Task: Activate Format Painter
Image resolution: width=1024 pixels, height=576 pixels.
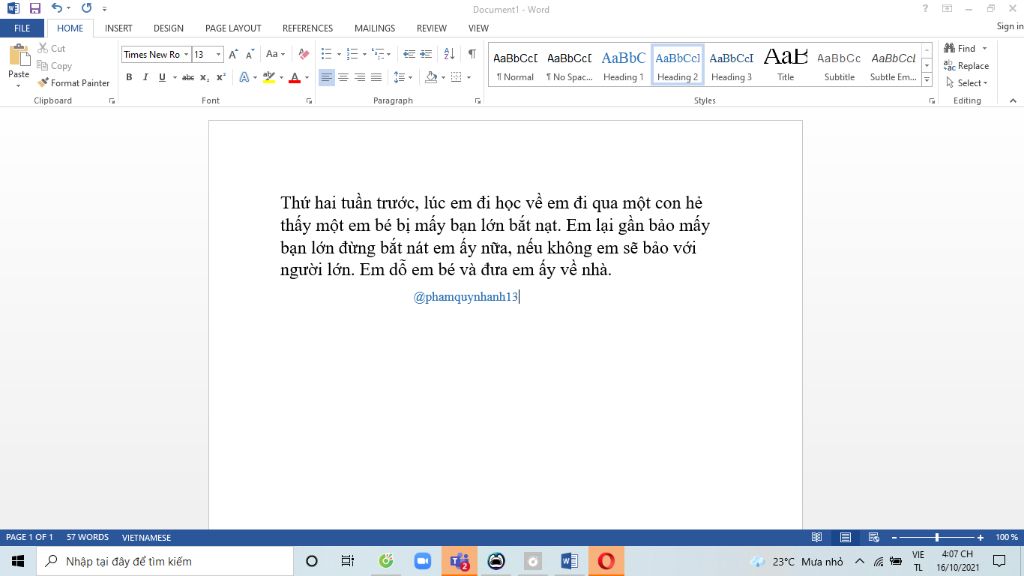Action: tap(73, 83)
